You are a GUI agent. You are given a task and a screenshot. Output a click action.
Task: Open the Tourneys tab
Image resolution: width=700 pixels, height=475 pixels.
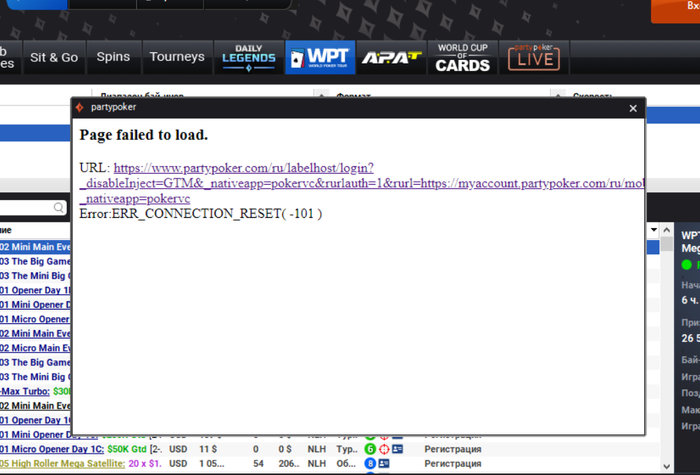[x=177, y=57]
